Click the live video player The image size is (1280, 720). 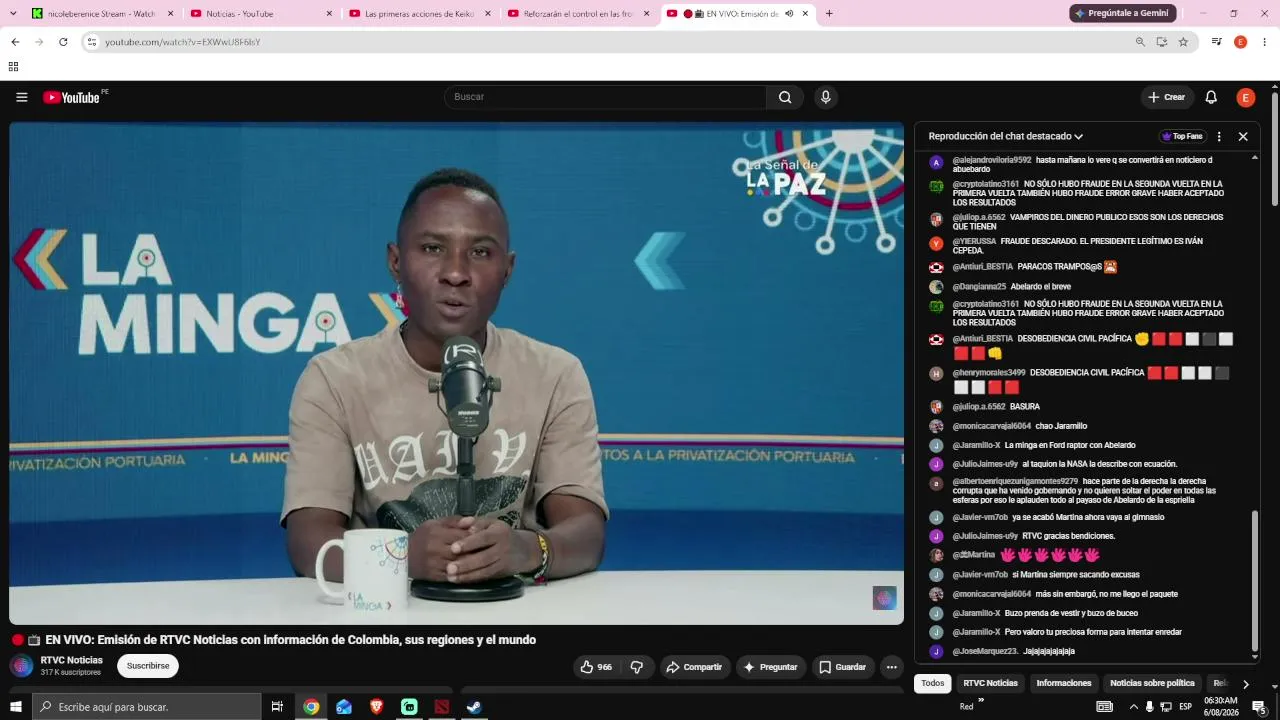(x=456, y=373)
